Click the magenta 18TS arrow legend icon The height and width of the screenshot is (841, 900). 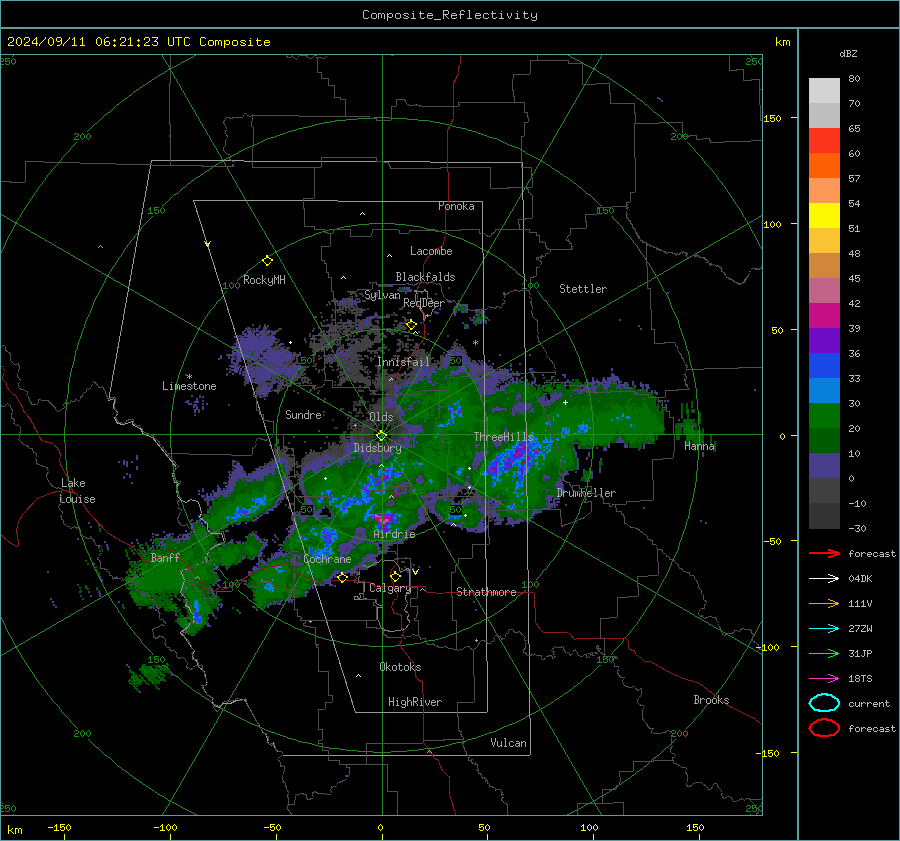[x=824, y=679]
